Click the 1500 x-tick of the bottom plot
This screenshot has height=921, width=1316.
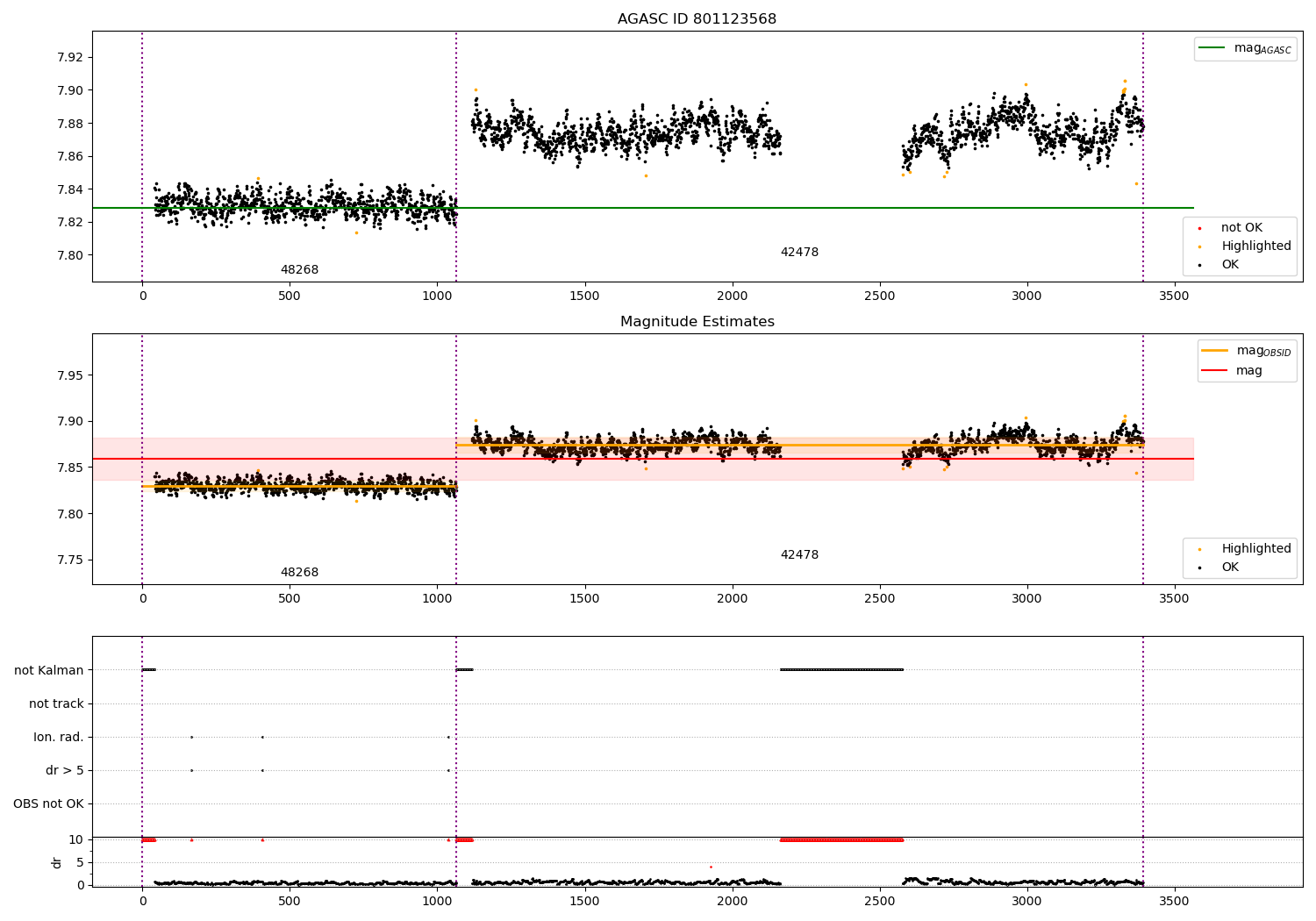coord(584,902)
